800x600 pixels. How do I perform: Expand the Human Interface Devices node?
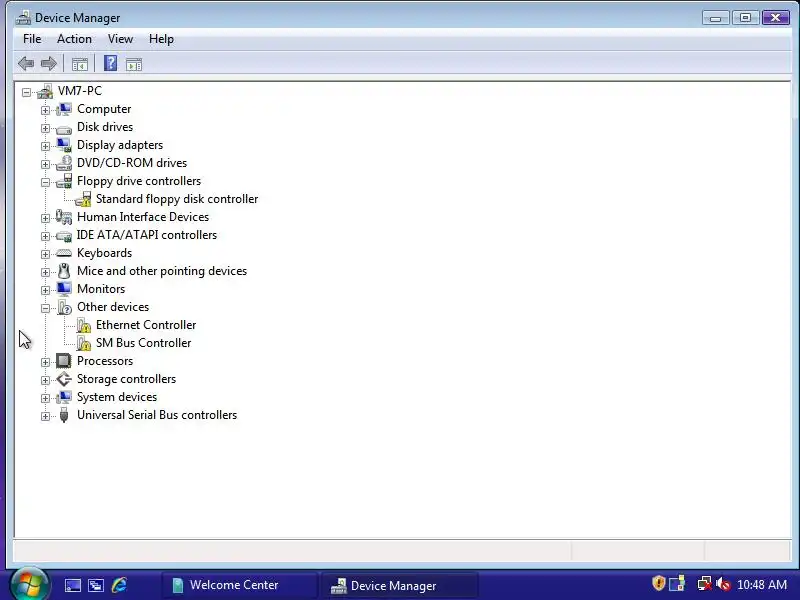point(45,218)
